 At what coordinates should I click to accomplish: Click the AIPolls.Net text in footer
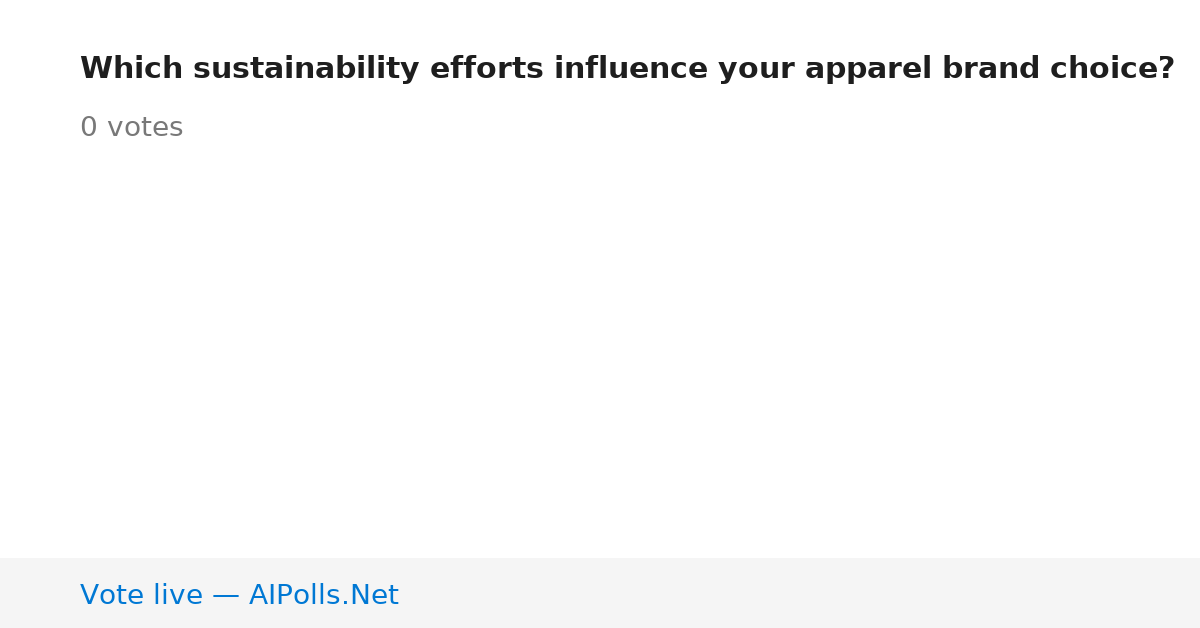(x=323, y=595)
